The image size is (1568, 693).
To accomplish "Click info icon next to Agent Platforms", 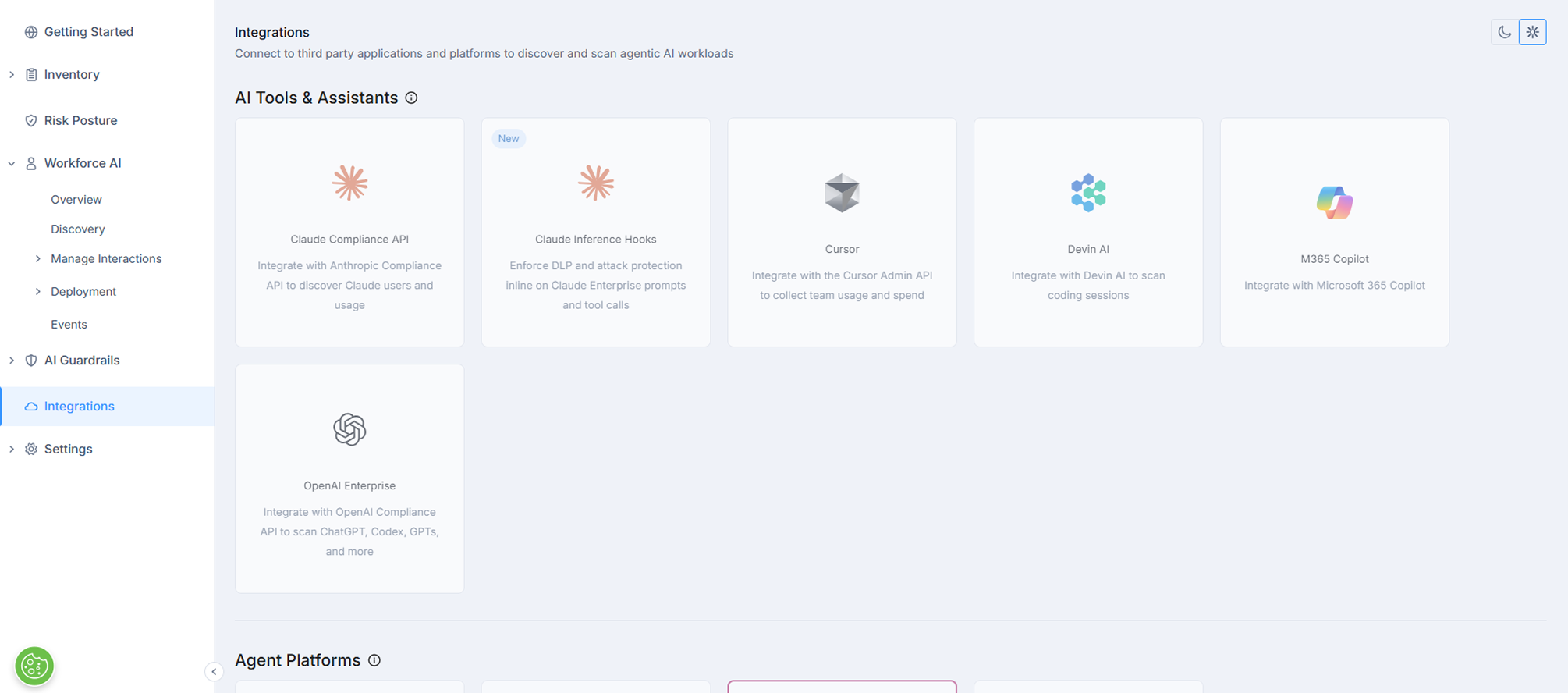I will [374, 660].
